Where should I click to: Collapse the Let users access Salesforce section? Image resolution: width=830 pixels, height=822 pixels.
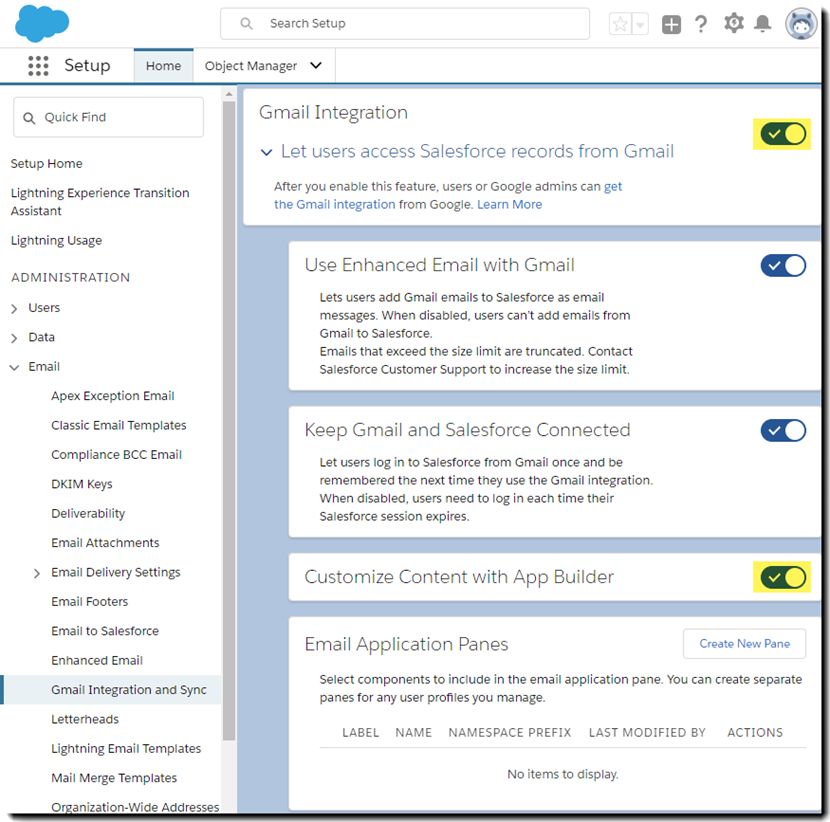[x=266, y=152]
